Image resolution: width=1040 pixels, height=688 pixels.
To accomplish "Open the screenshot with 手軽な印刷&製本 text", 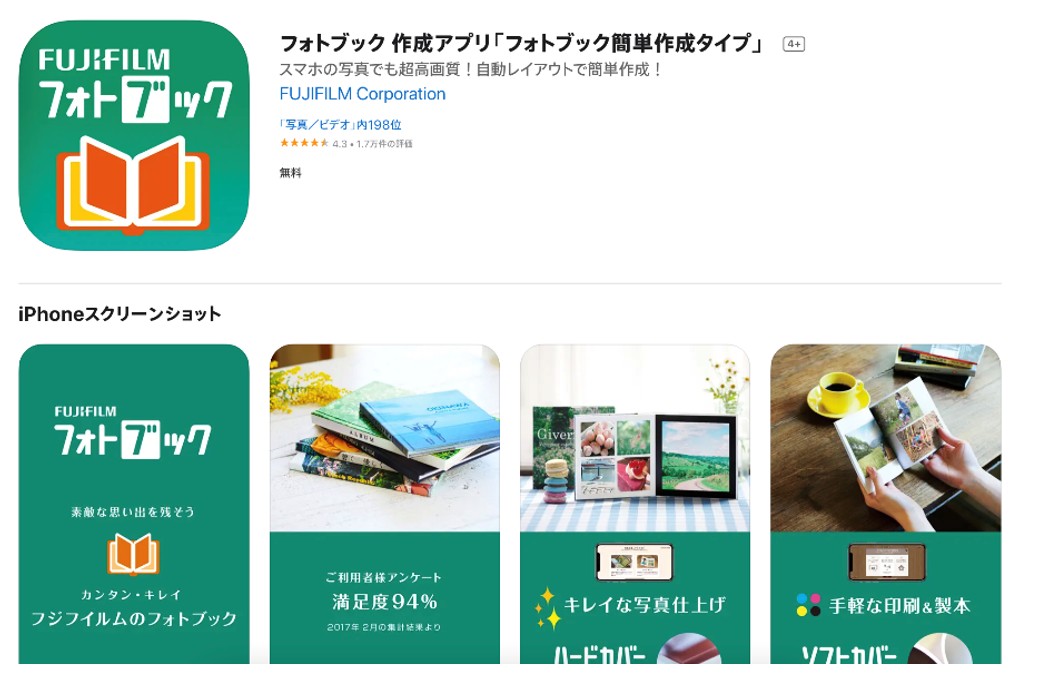I will (x=885, y=504).
